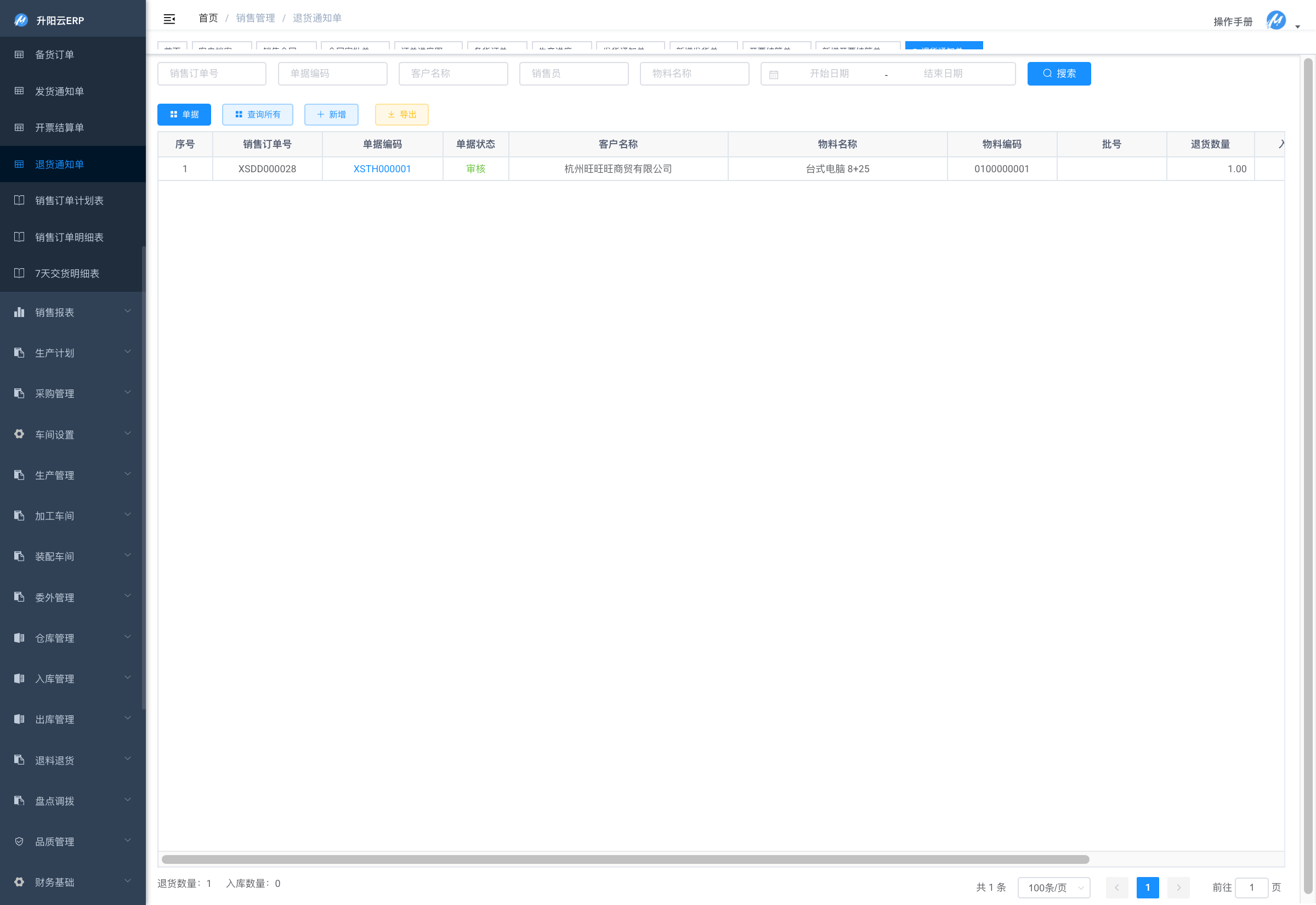
Task: Click the 仓库管理 book icon
Action: coord(19,637)
